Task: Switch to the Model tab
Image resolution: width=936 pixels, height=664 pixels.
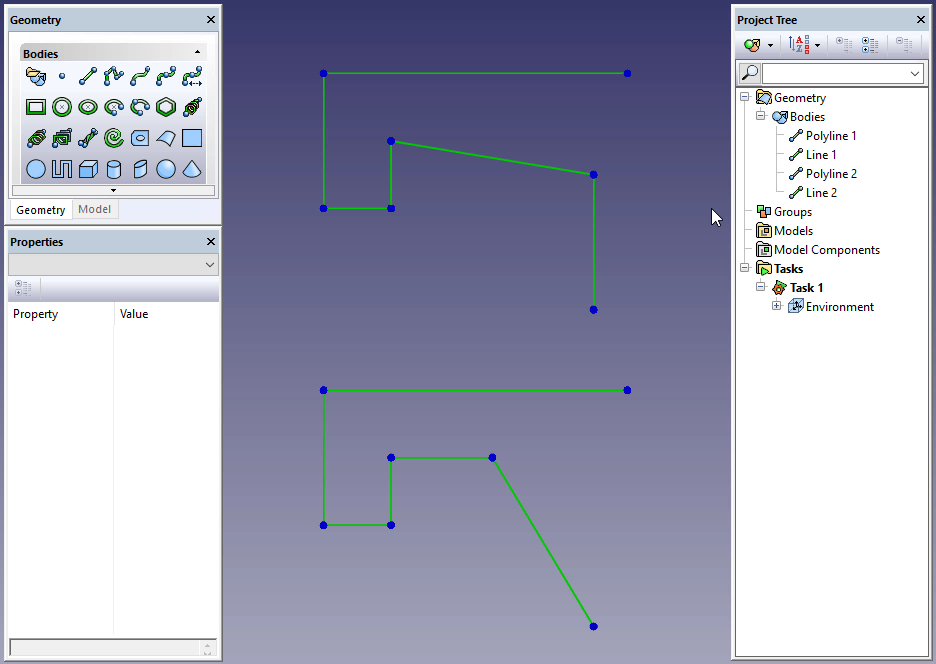Action: [x=95, y=210]
